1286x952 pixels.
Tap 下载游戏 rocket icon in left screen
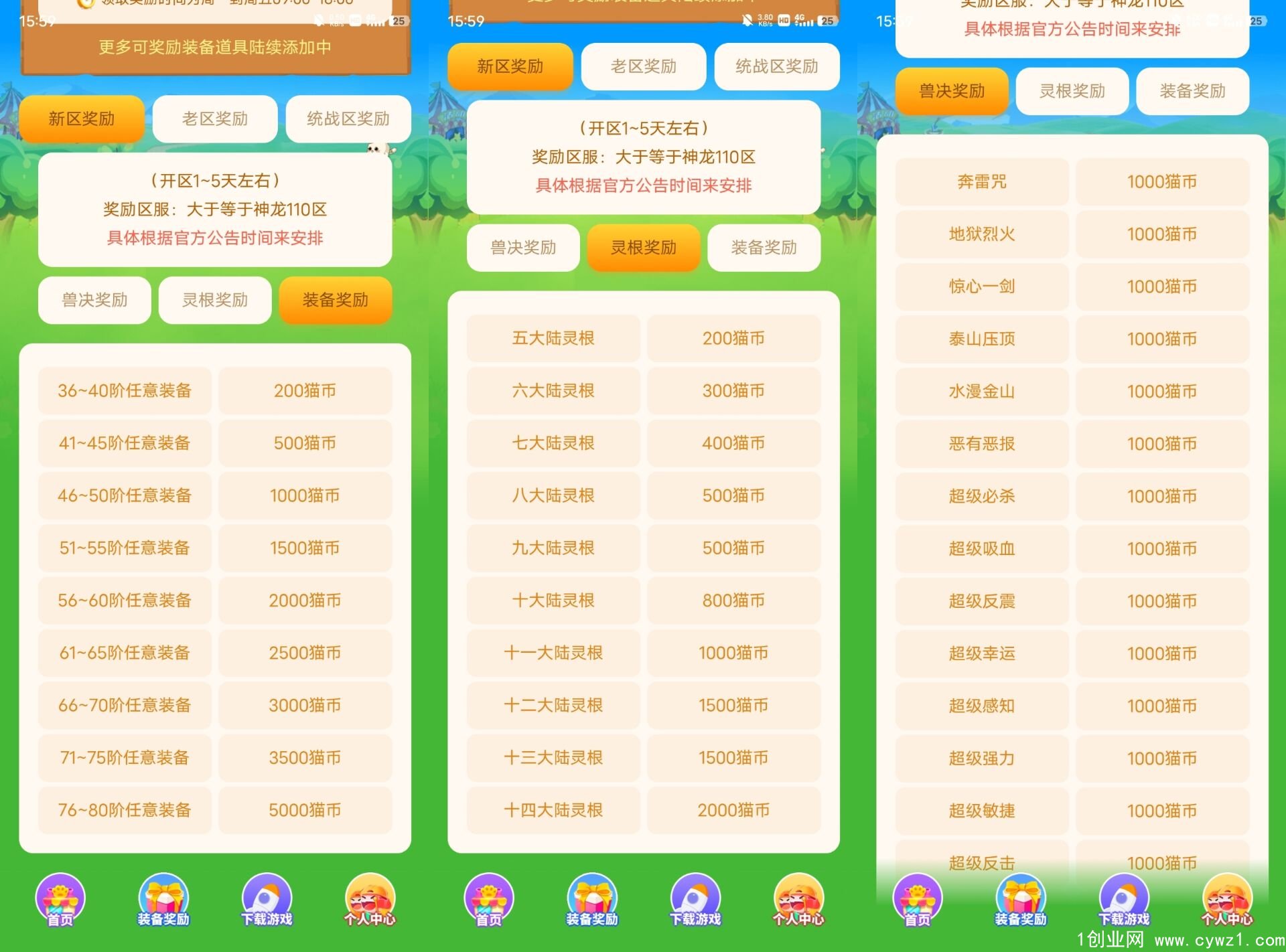point(267,900)
